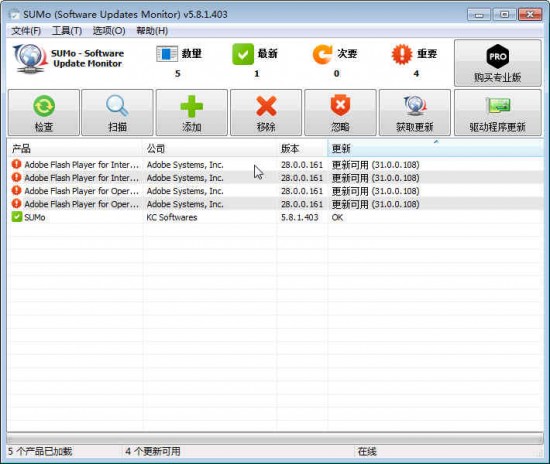Close the SUMo window
This screenshot has width=550, height=464.
point(530,15)
